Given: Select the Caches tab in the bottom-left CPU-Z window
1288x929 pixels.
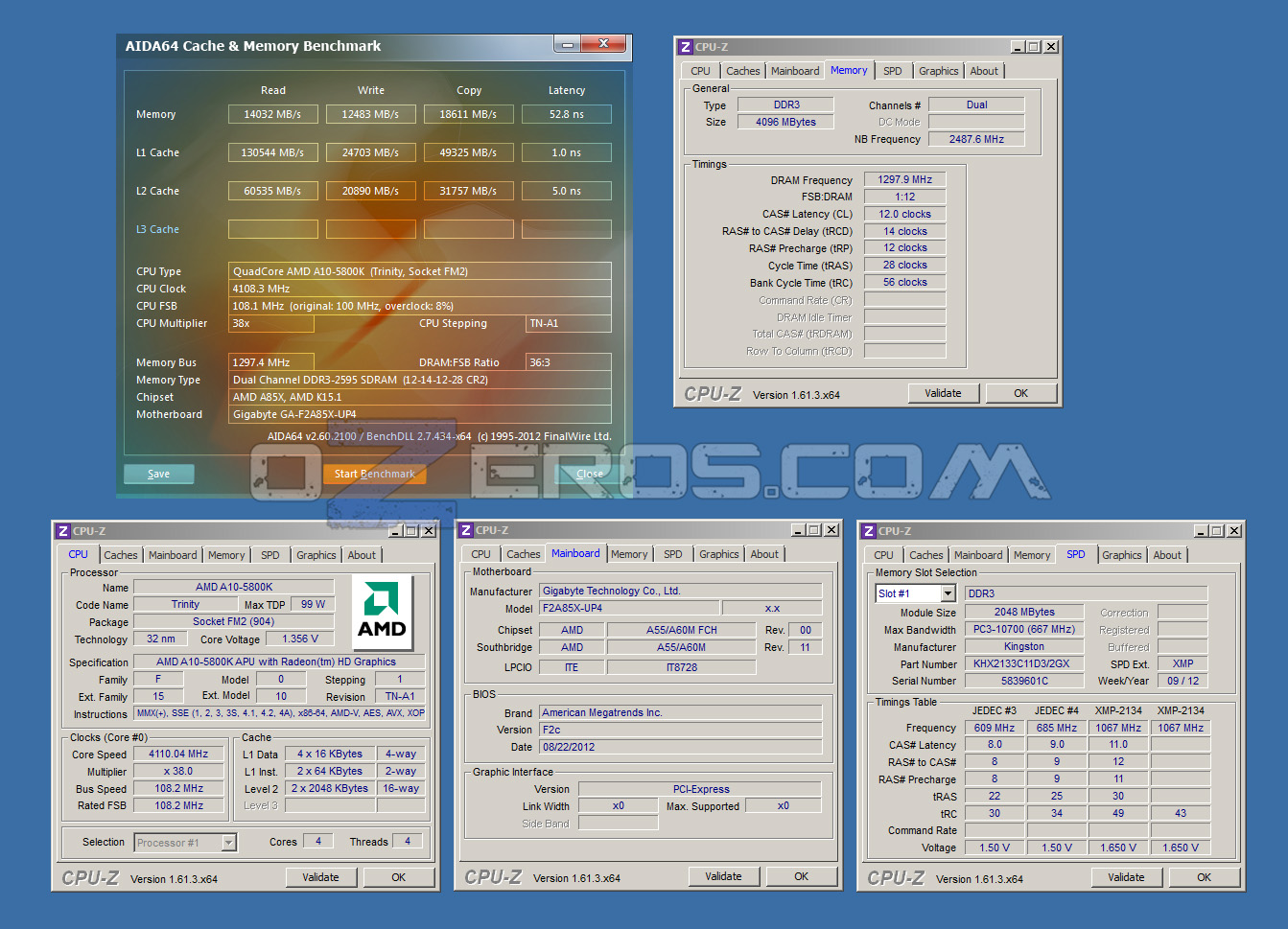Looking at the screenshot, I should [121, 555].
